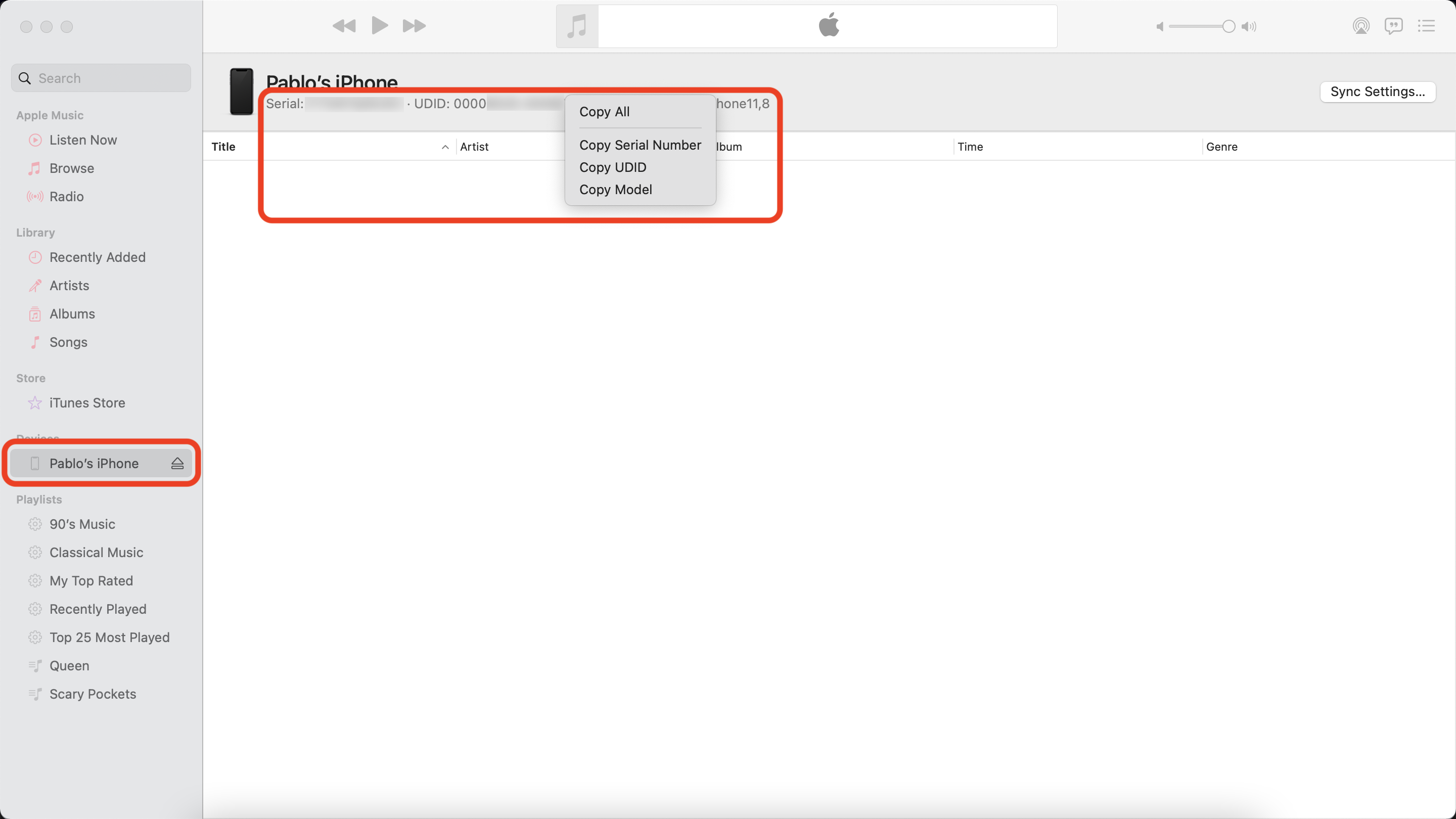Screen dimensions: 1456x819
Task: Open the AirPlay output icon
Action: click(1360, 26)
